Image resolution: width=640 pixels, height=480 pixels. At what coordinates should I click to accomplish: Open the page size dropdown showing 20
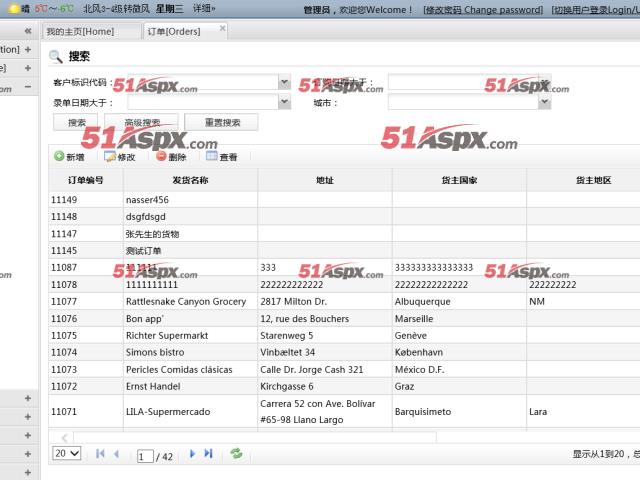(x=67, y=454)
